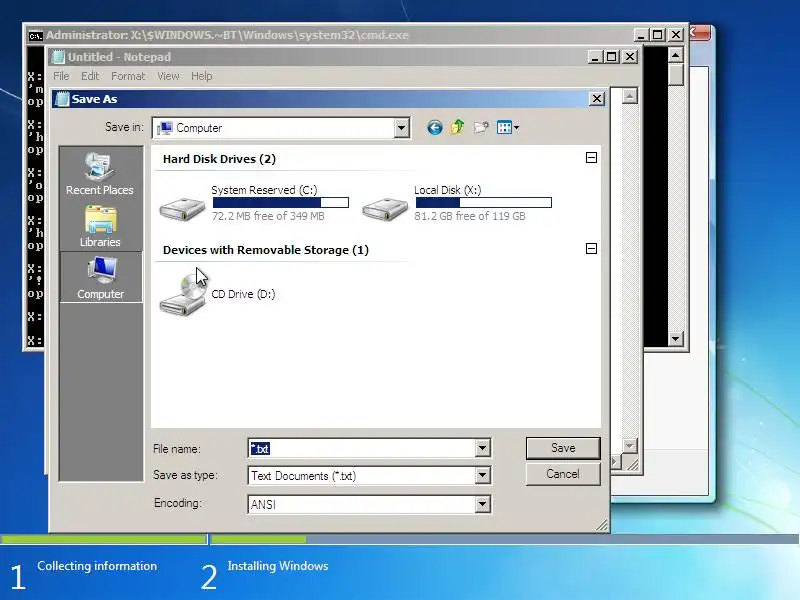Click the cmd.exe window system icon
800x600 pixels.
(35, 35)
